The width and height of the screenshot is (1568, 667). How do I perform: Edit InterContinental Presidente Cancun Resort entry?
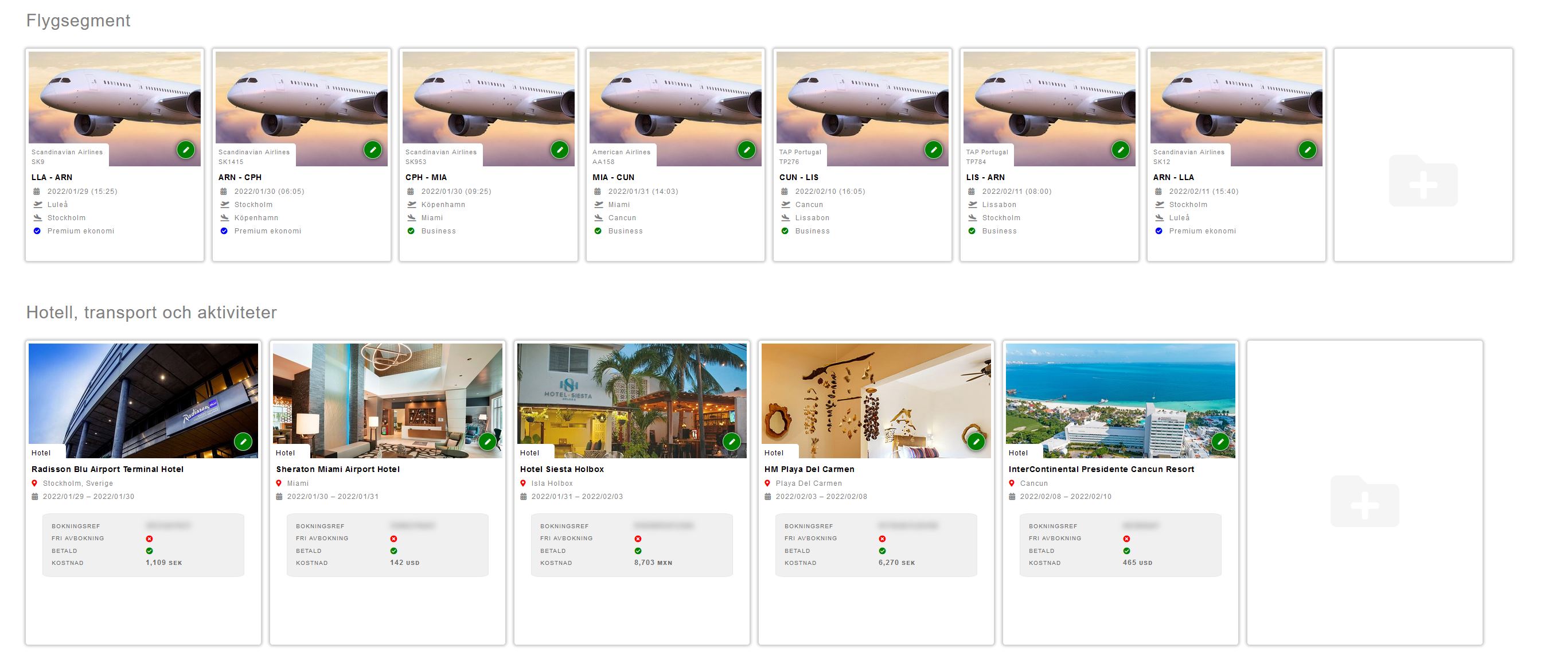1220,442
